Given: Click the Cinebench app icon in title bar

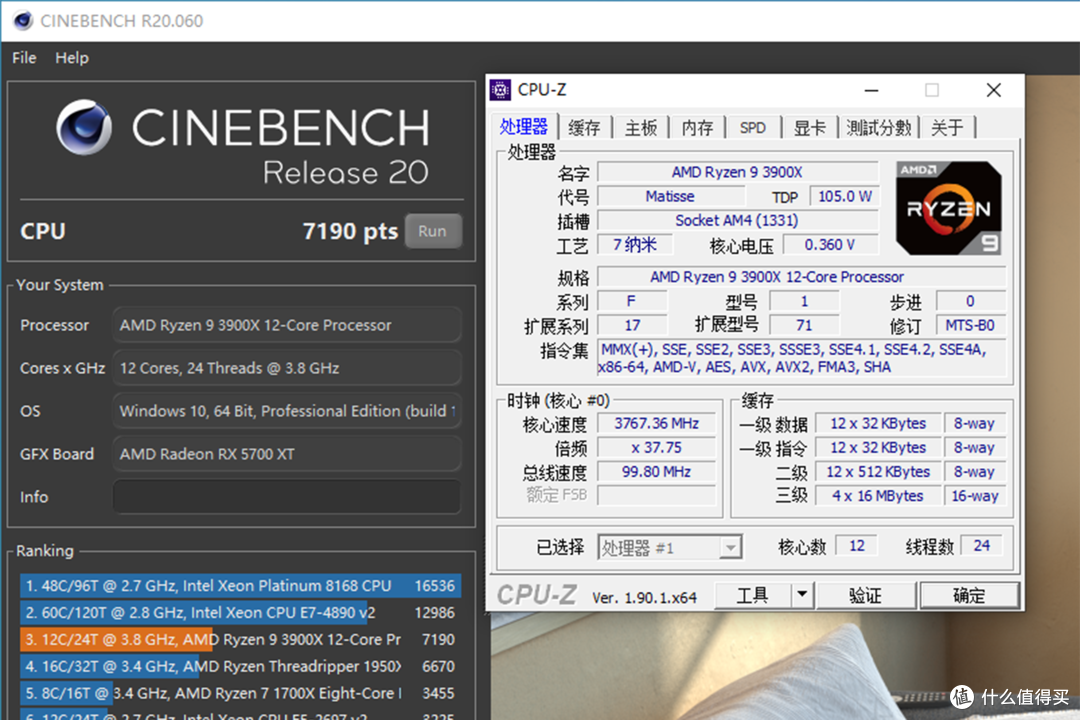Looking at the screenshot, I should (22, 21).
